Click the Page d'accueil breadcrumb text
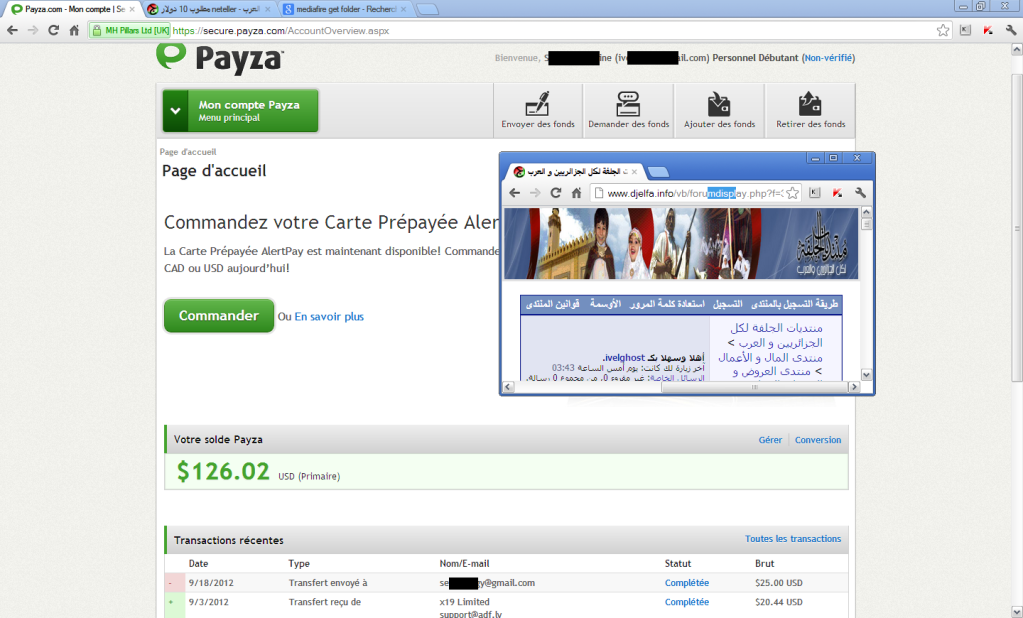The height and width of the screenshot is (618, 1023). pyautogui.click(x=188, y=152)
